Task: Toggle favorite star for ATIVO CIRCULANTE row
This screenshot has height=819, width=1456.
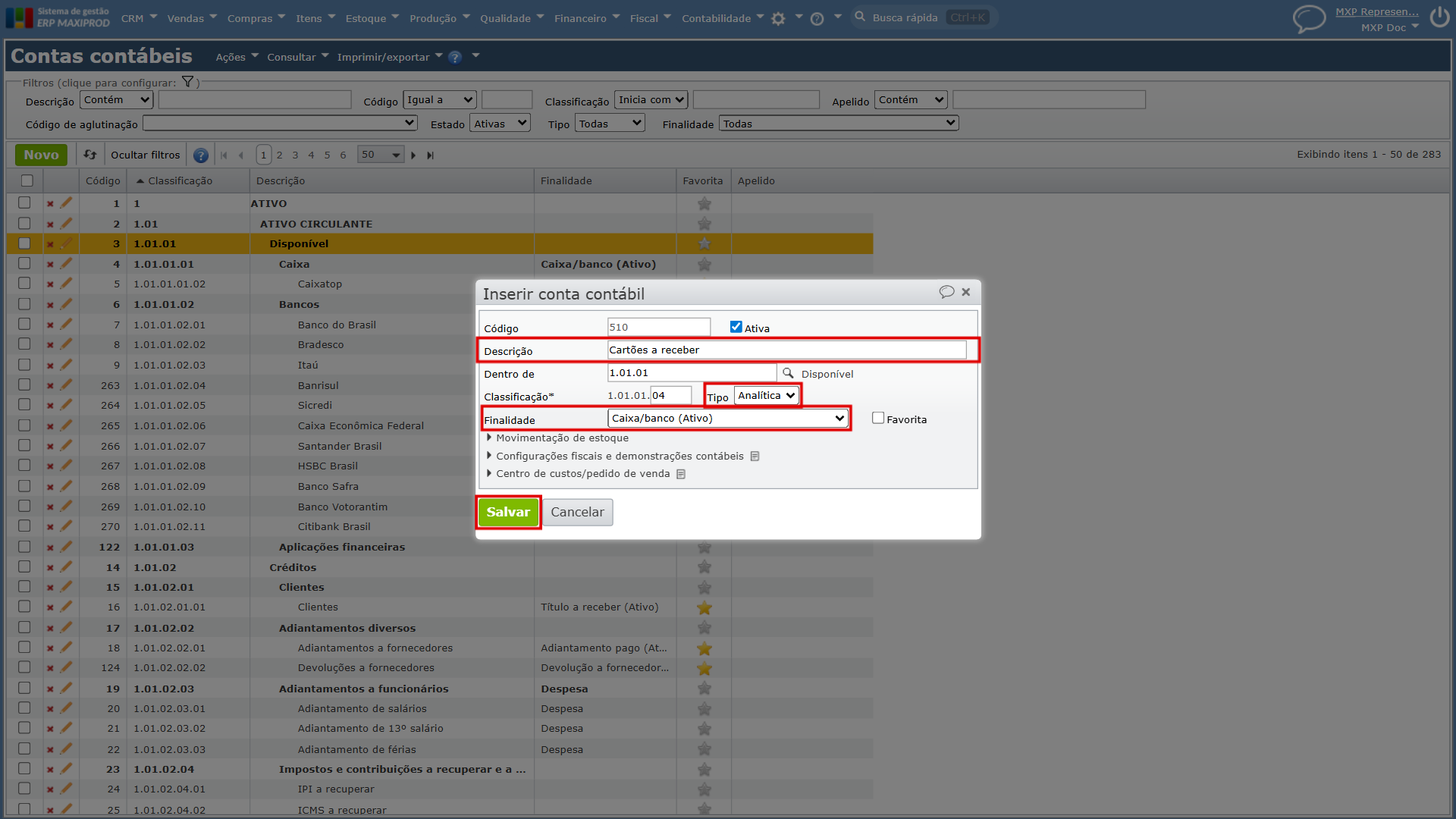Action: [x=704, y=224]
